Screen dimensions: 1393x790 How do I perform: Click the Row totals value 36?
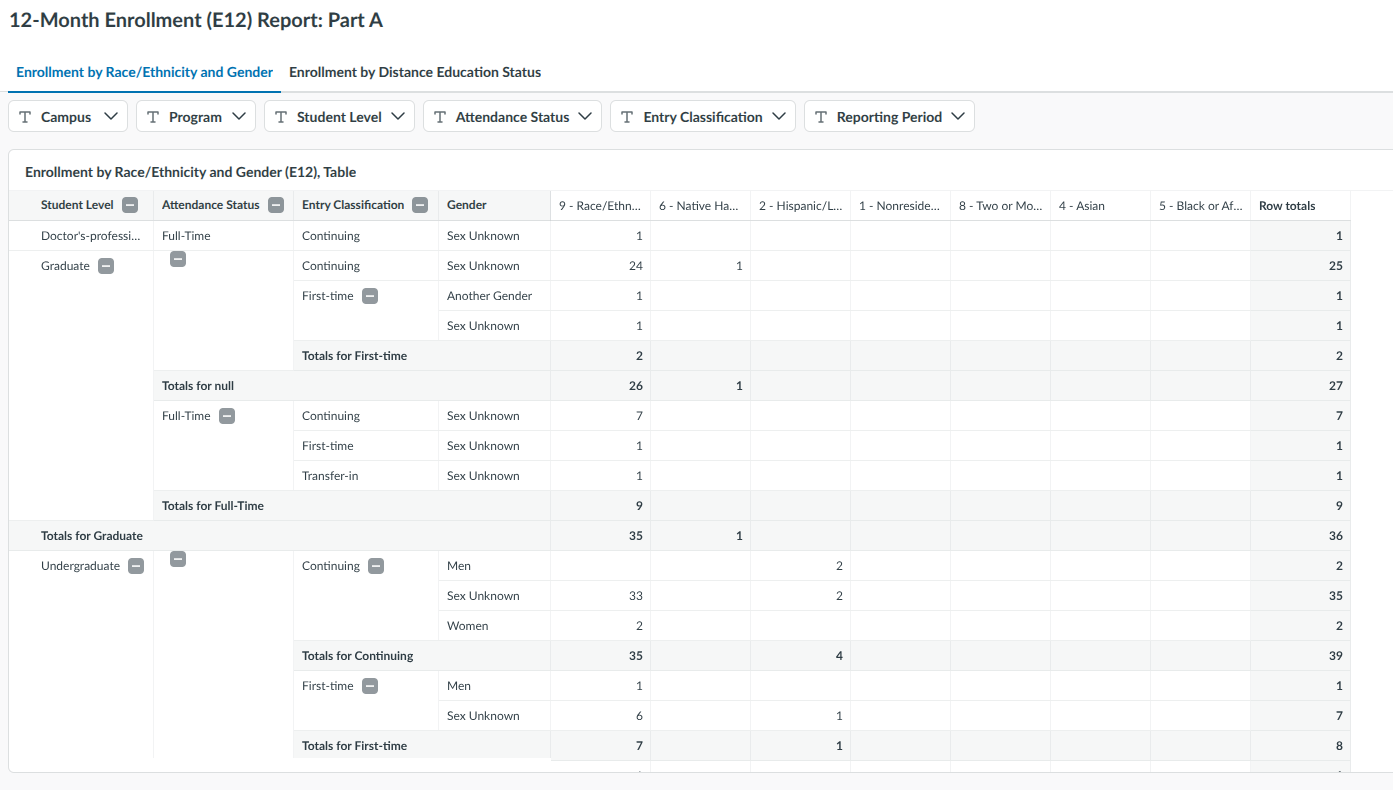tap(1335, 536)
